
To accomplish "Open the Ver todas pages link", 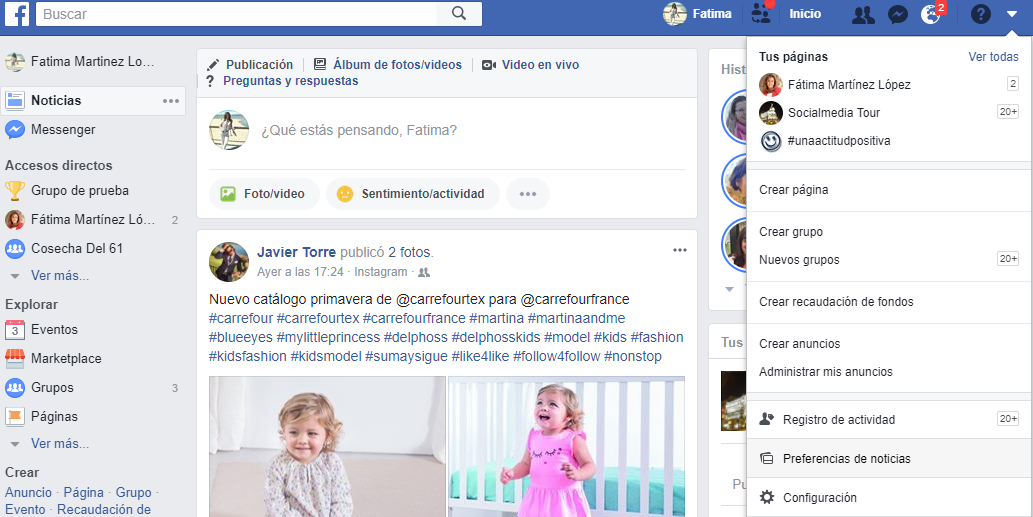I will point(993,57).
